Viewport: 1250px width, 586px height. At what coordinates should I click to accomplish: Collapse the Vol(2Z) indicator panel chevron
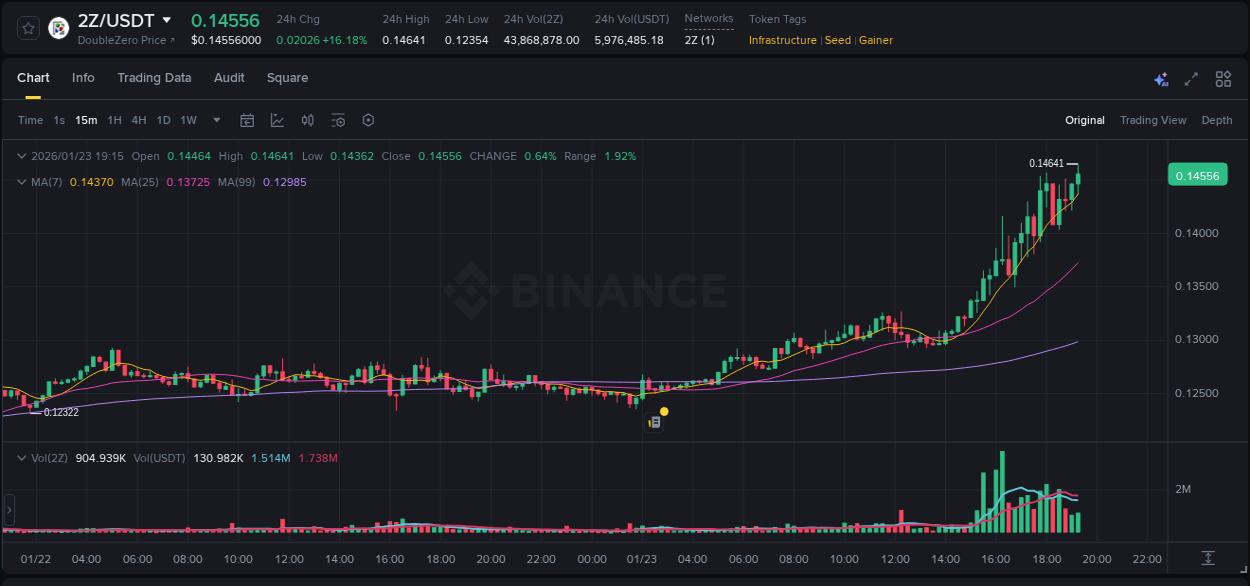point(22,458)
